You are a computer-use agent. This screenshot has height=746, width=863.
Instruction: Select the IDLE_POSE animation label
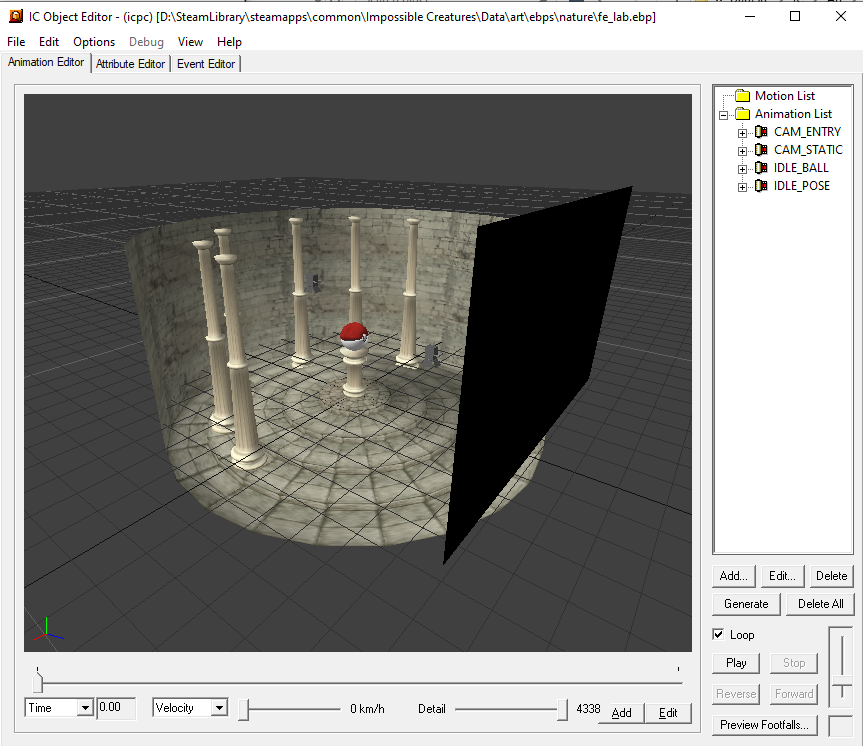click(801, 187)
